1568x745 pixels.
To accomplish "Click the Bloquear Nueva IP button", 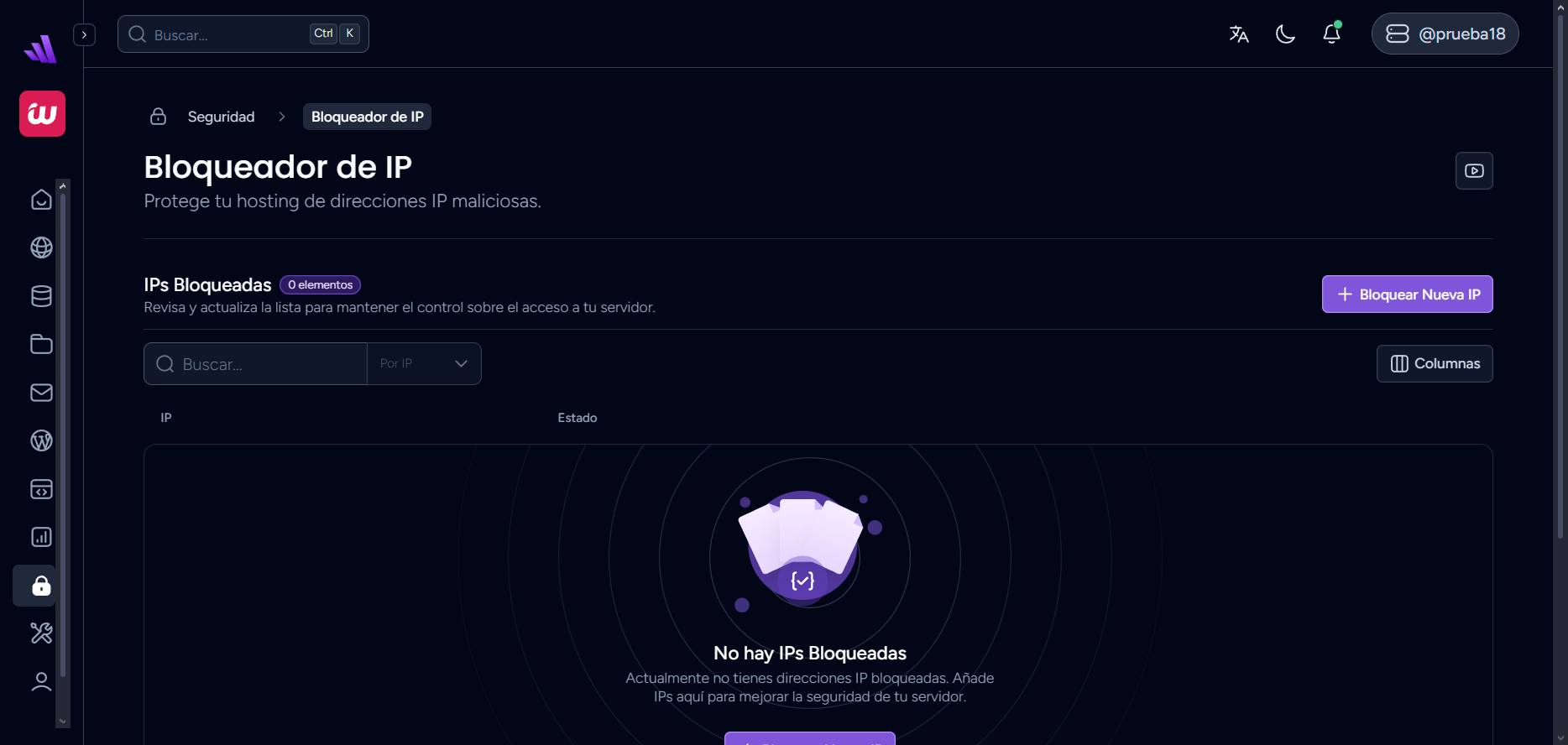I will (1407, 294).
